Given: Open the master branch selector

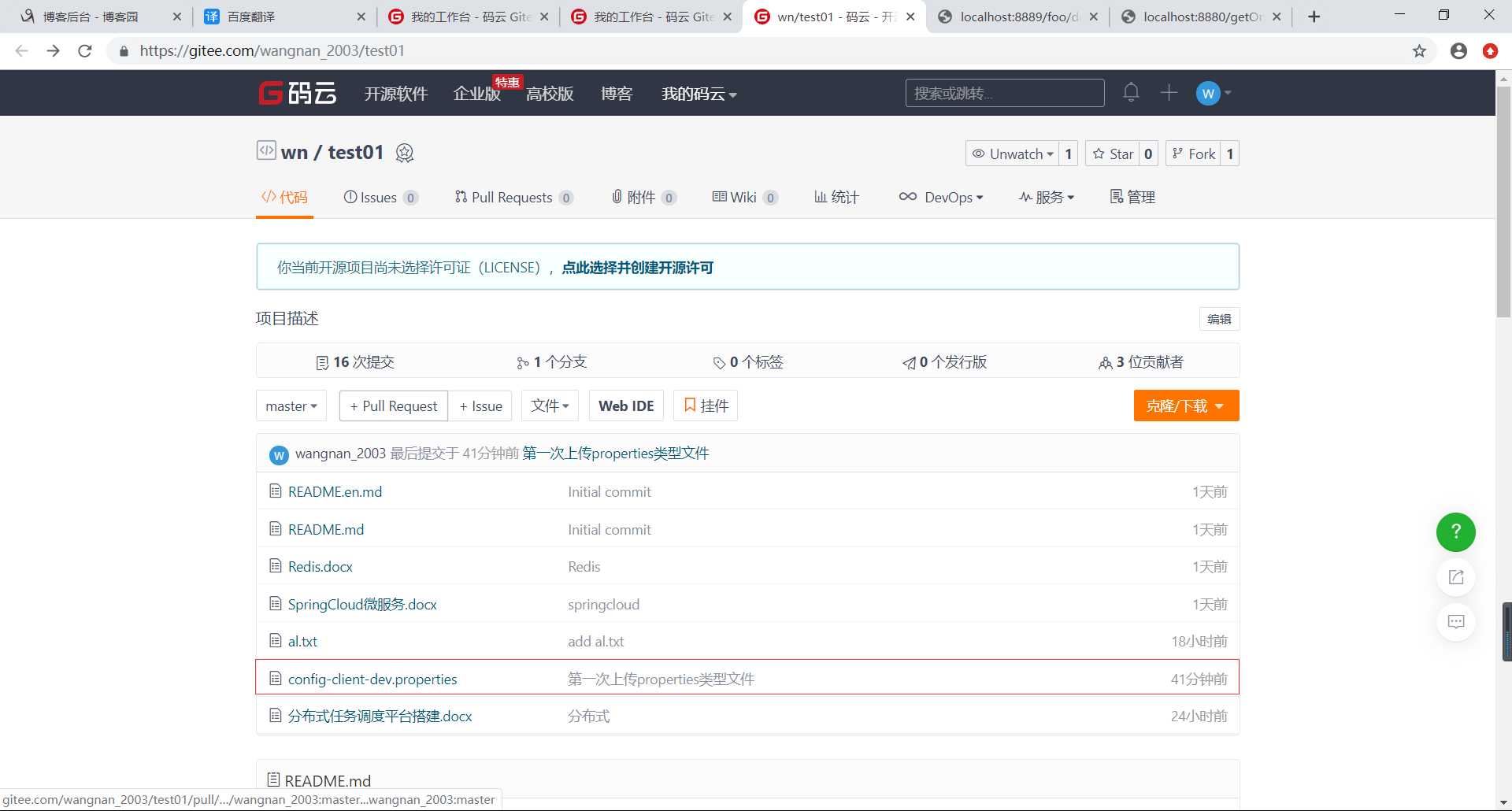Looking at the screenshot, I should coord(291,406).
